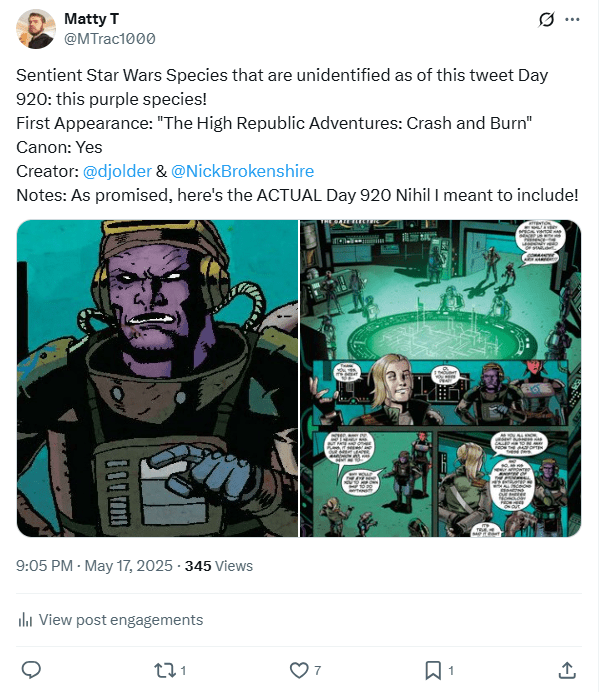Open the comic page panels image

click(x=441, y=378)
